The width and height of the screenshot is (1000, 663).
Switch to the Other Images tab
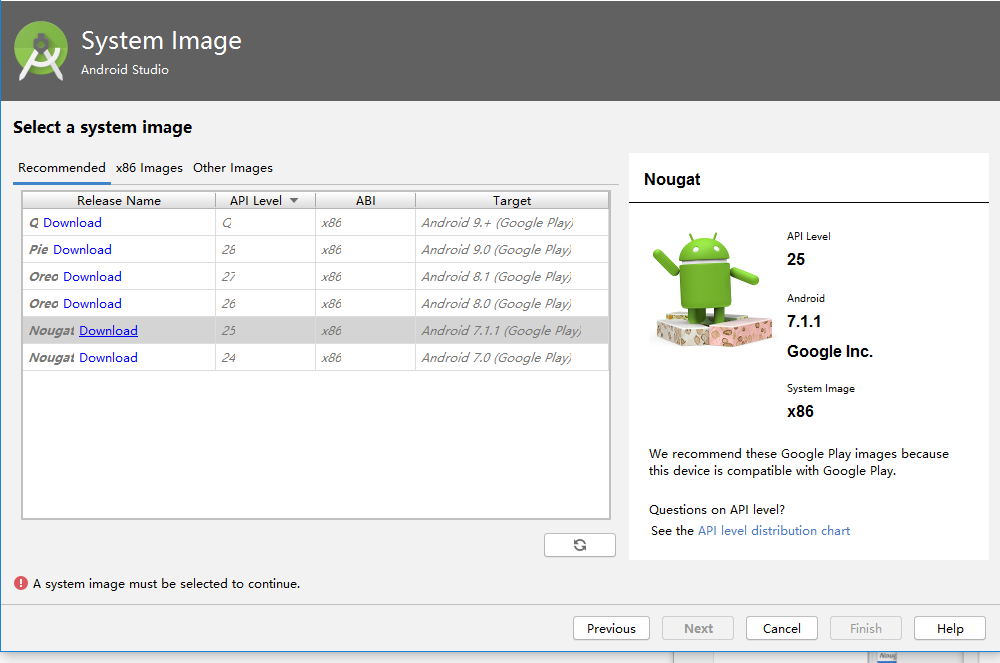click(x=233, y=168)
